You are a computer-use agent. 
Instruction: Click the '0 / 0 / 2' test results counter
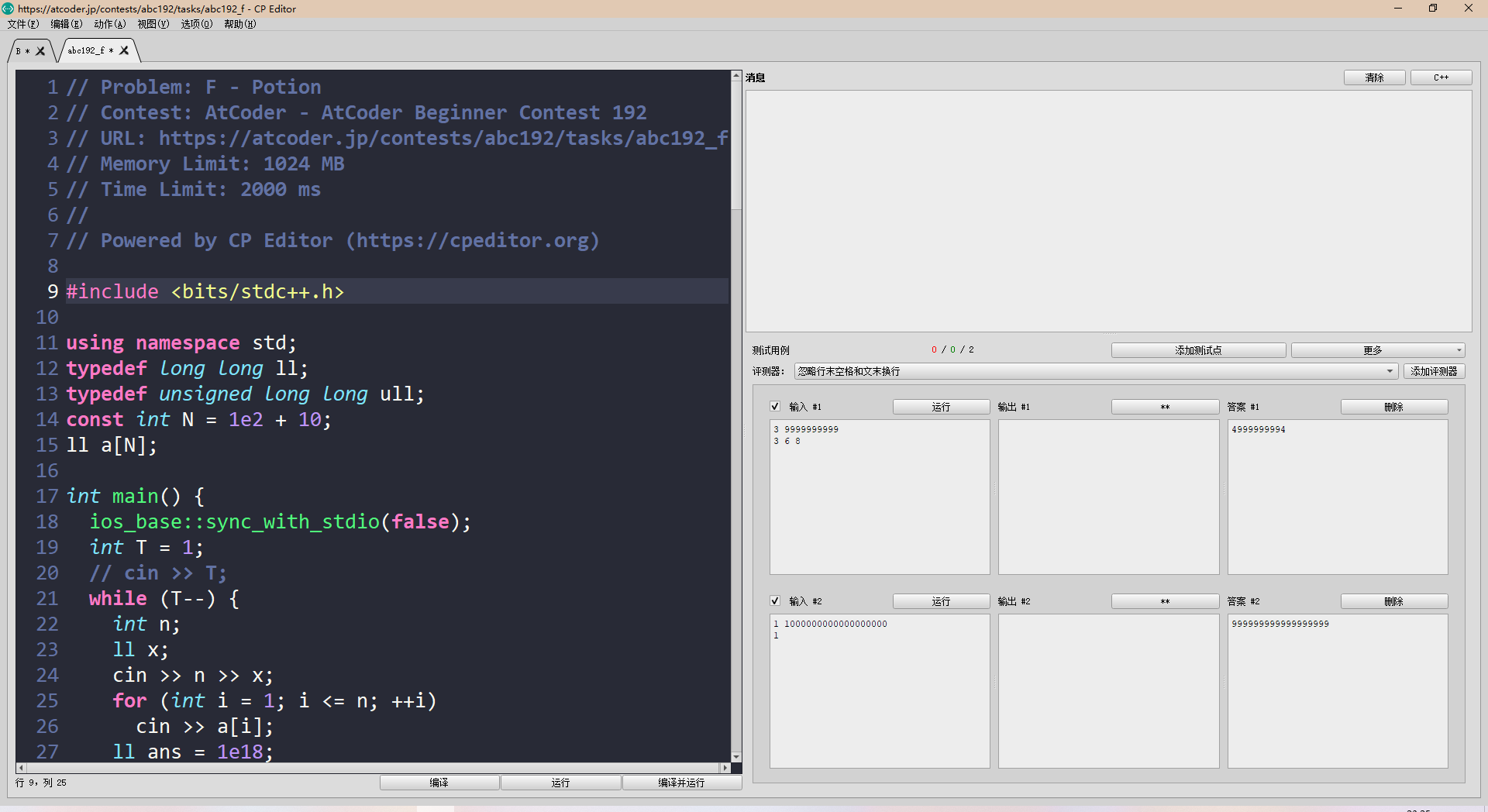952,350
